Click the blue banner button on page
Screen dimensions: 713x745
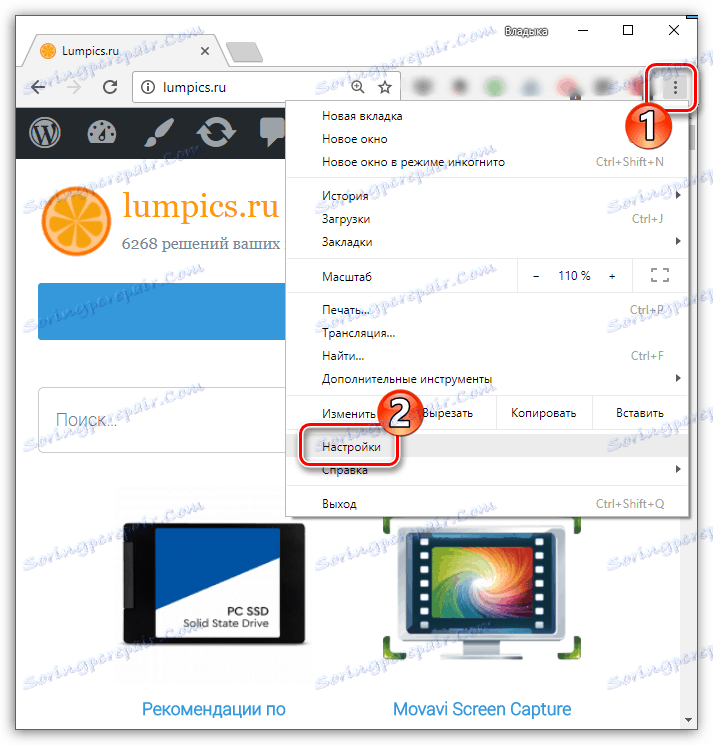[x=162, y=311]
